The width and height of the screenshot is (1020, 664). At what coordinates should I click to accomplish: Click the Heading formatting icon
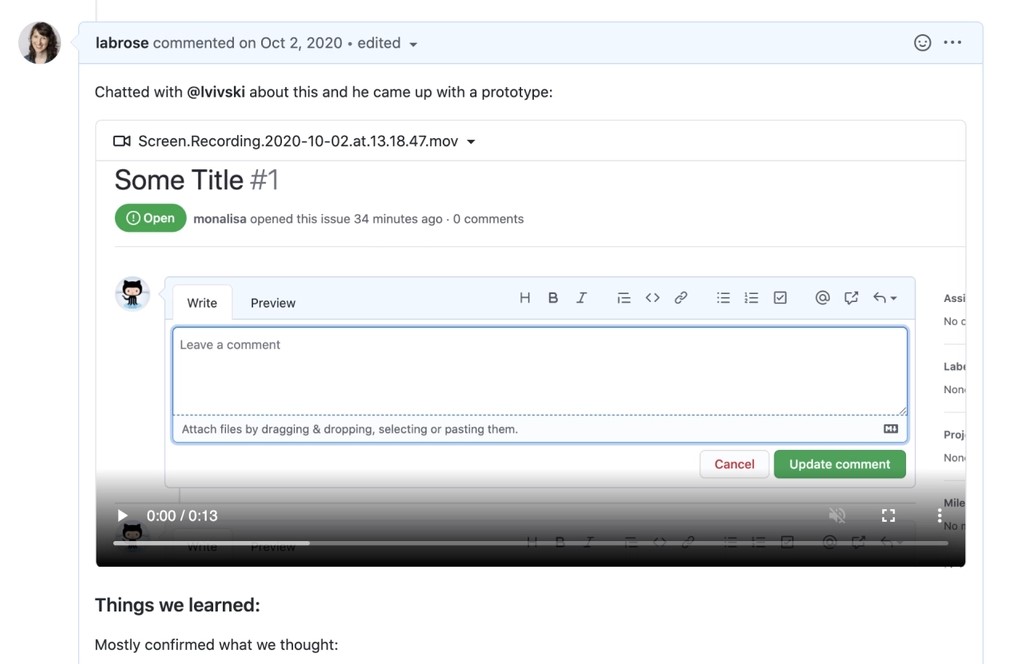tap(524, 297)
